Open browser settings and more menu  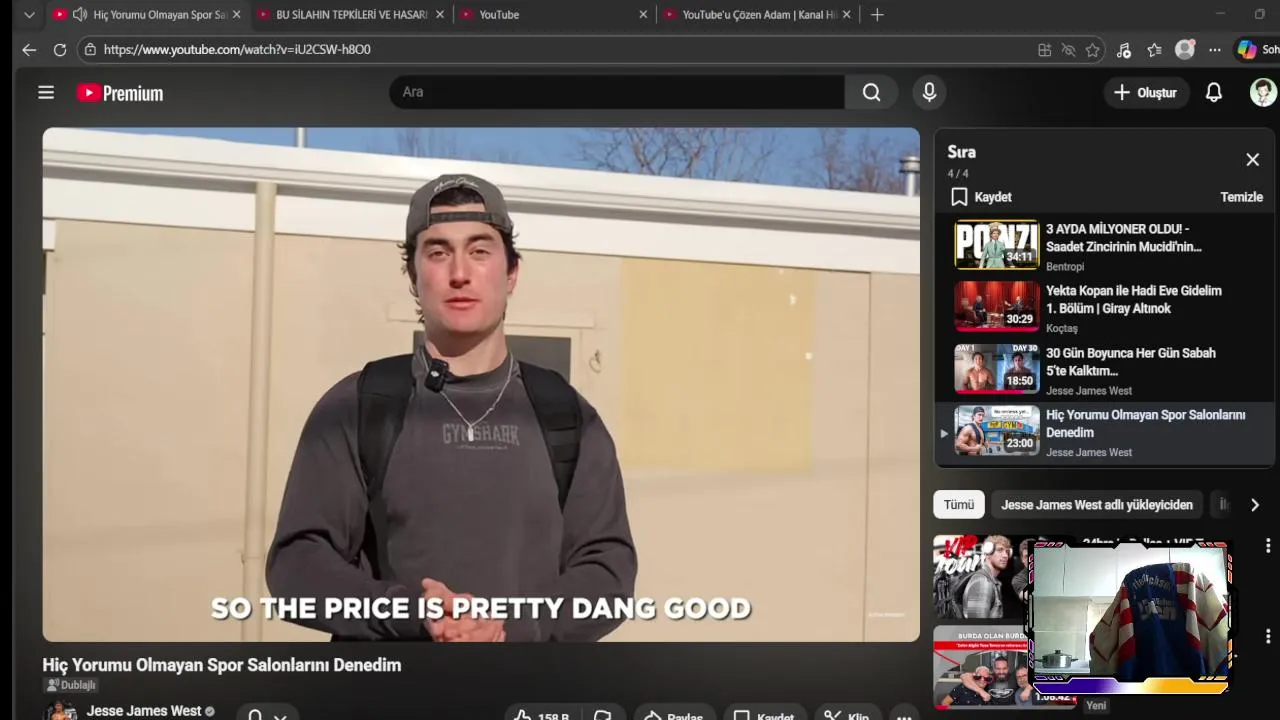pyautogui.click(x=1215, y=50)
